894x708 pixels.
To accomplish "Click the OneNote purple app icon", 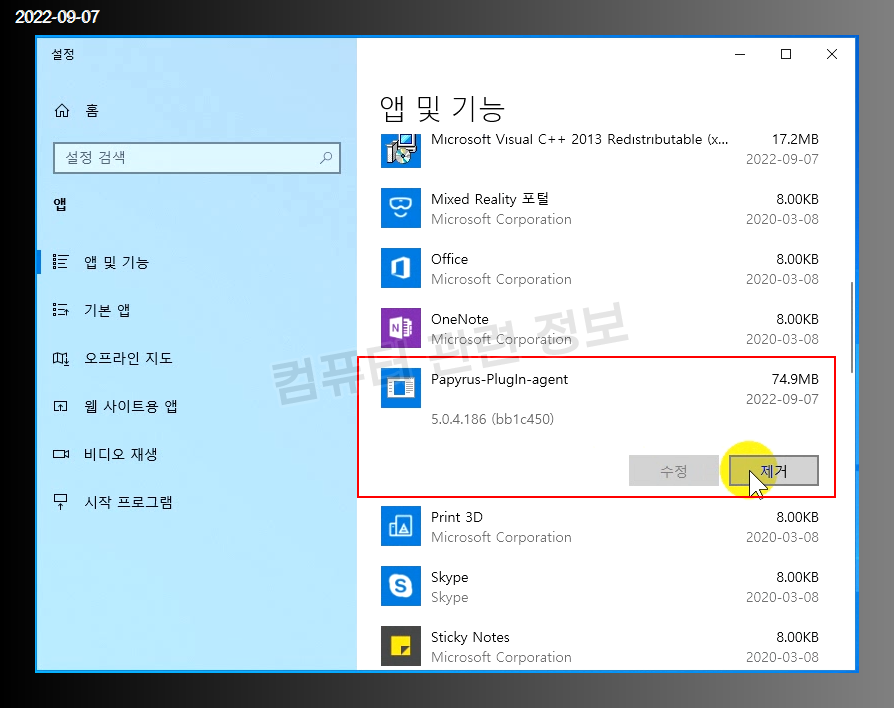I will [x=401, y=328].
